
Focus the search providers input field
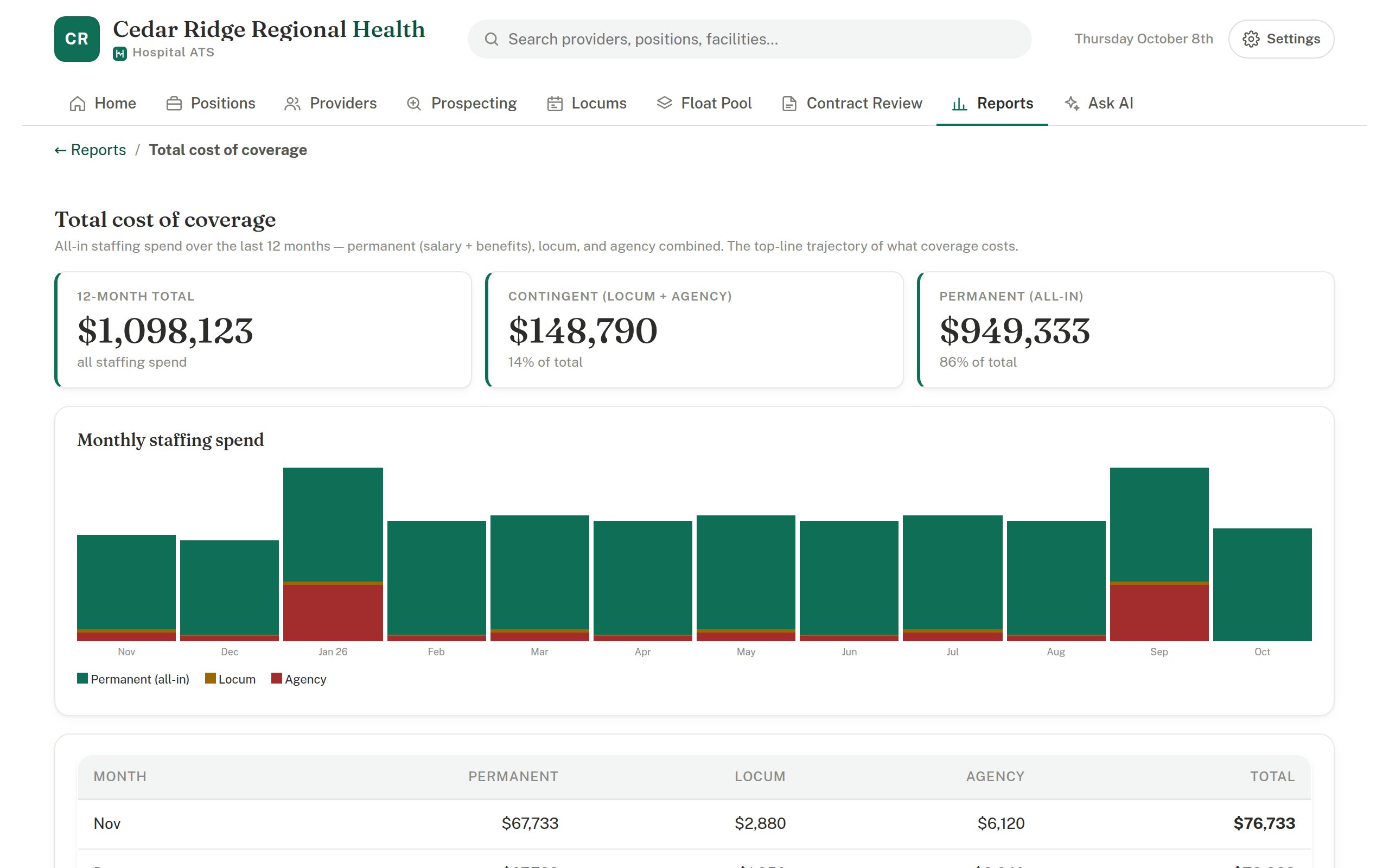tap(749, 39)
